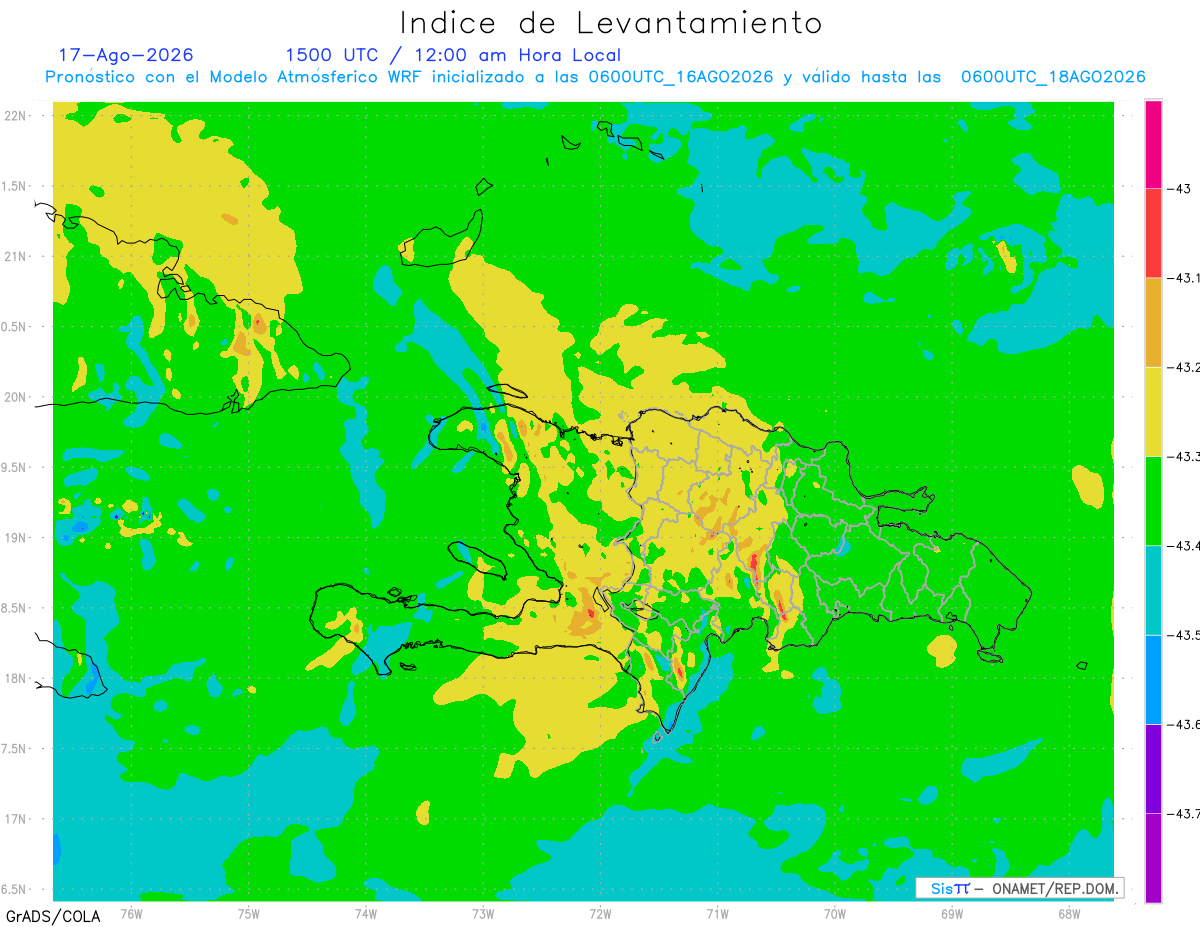Select the "72W" longitude axis label

pyautogui.click(x=600, y=912)
